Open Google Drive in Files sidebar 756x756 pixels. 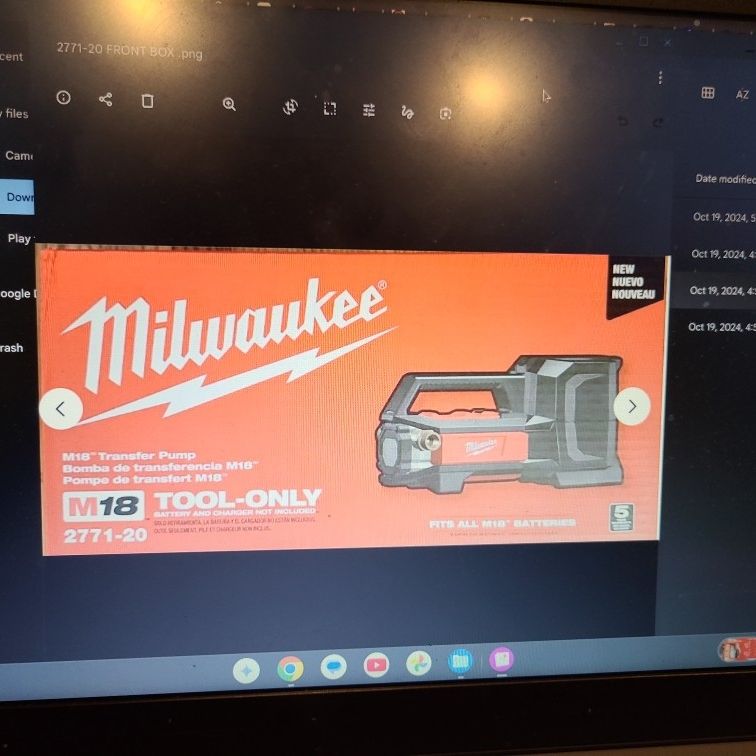tap(18, 293)
